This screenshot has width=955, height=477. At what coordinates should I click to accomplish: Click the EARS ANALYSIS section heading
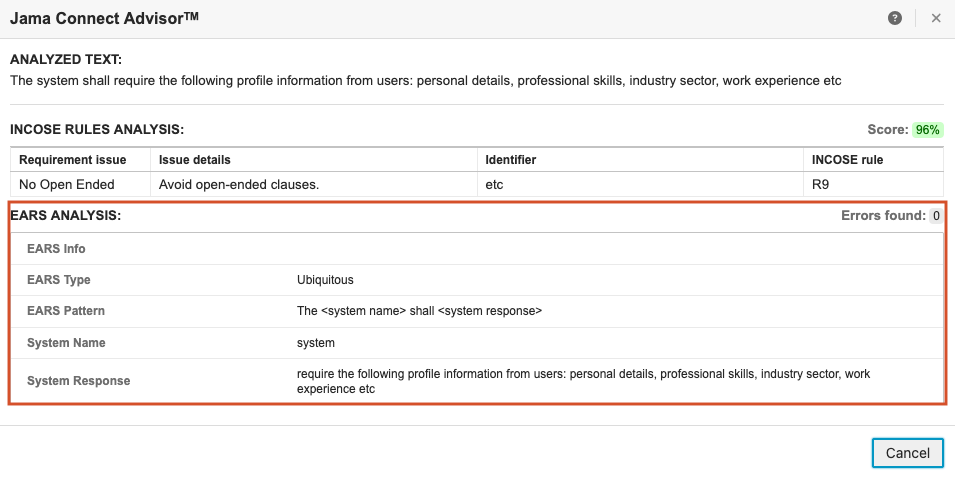65,215
